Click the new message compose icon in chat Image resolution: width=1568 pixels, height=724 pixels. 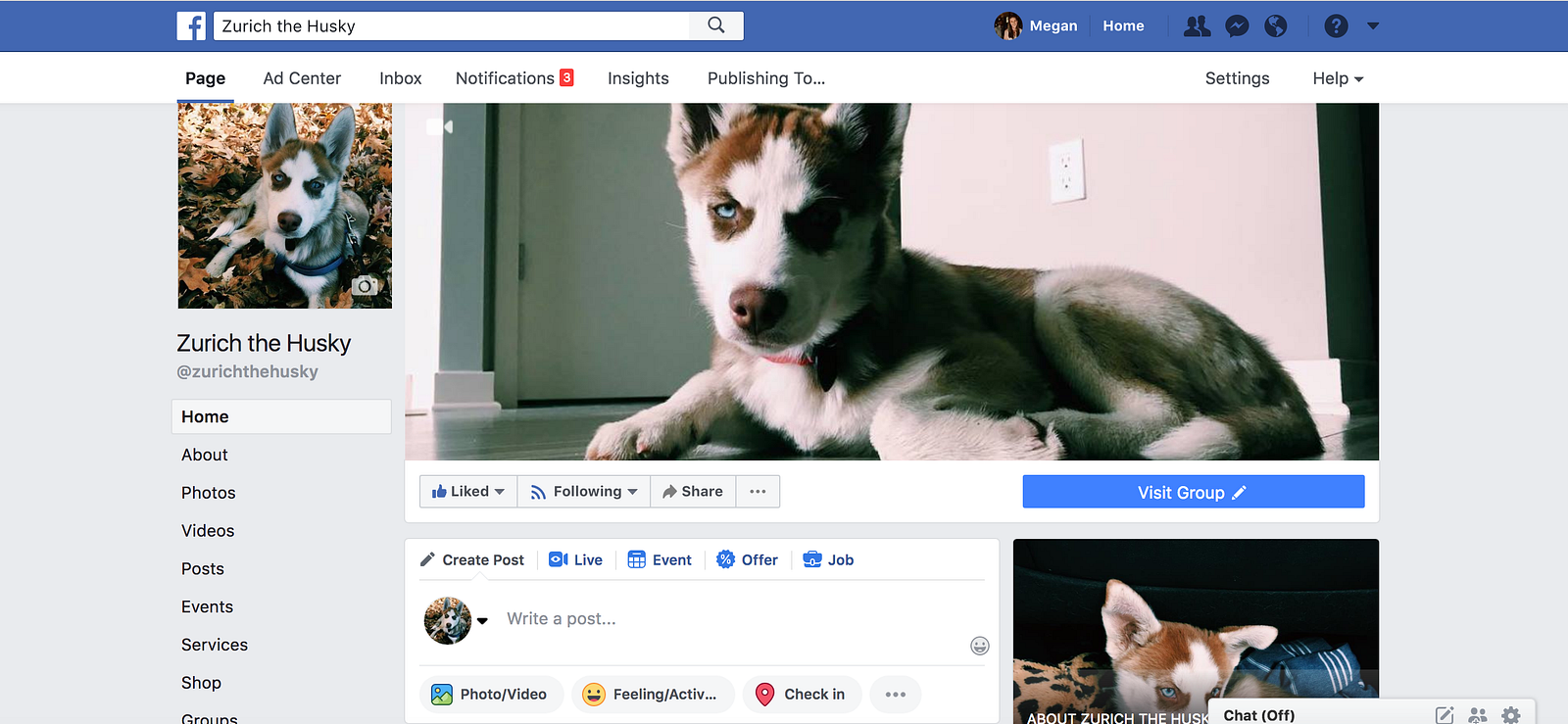point(1445,715)
